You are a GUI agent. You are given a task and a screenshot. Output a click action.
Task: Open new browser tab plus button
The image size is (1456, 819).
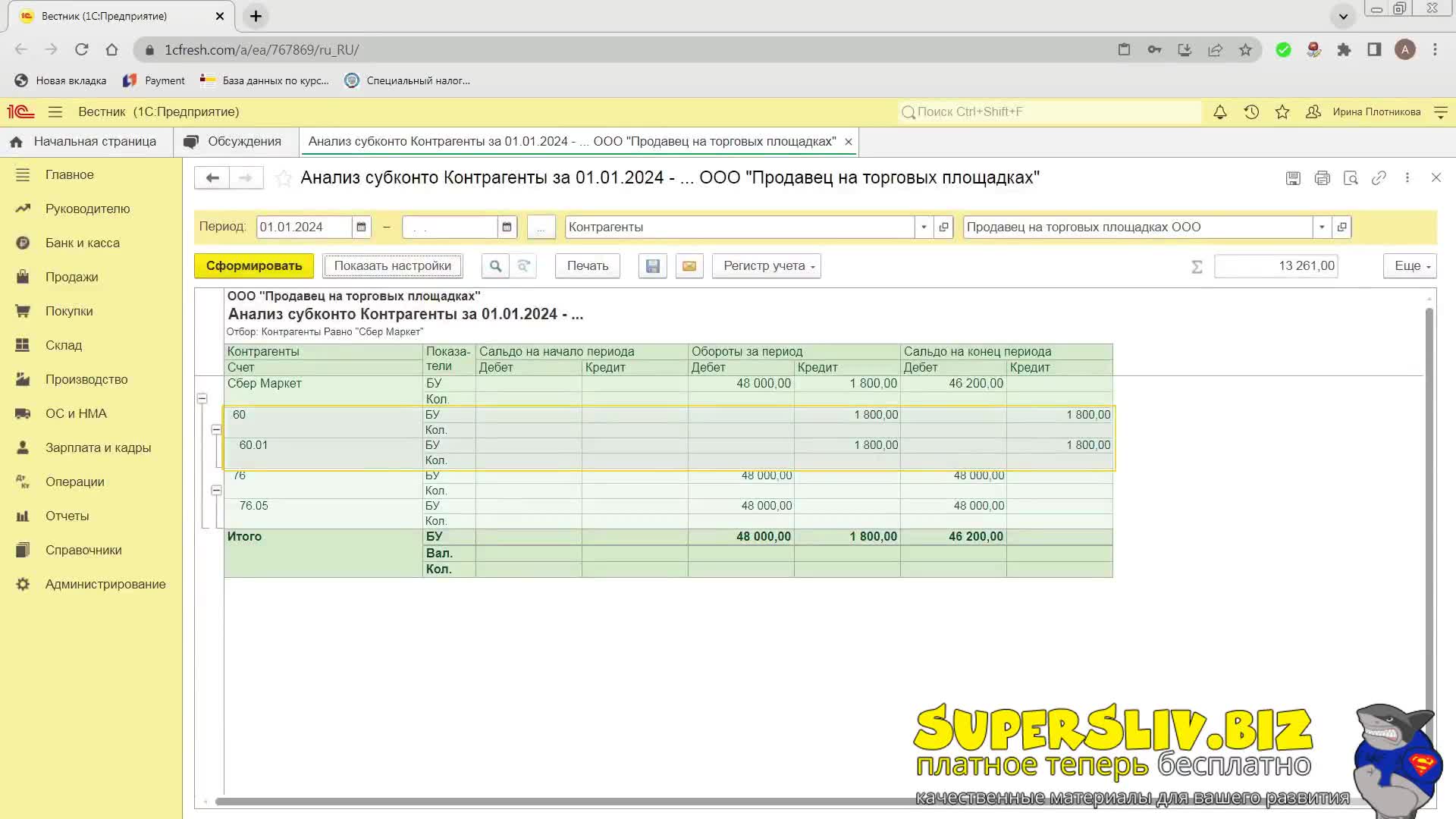(x=256, y=16)
